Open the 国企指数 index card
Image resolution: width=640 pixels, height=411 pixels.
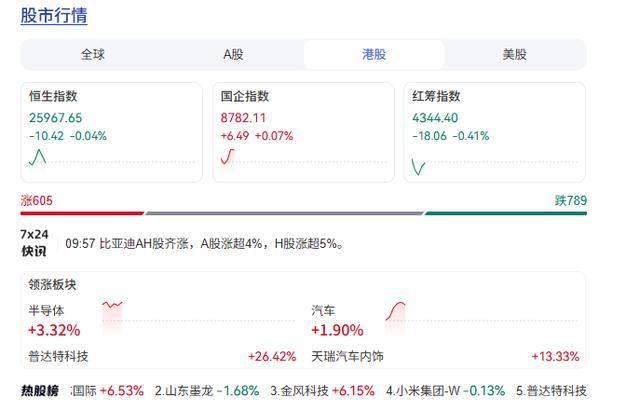click(303, 132)
